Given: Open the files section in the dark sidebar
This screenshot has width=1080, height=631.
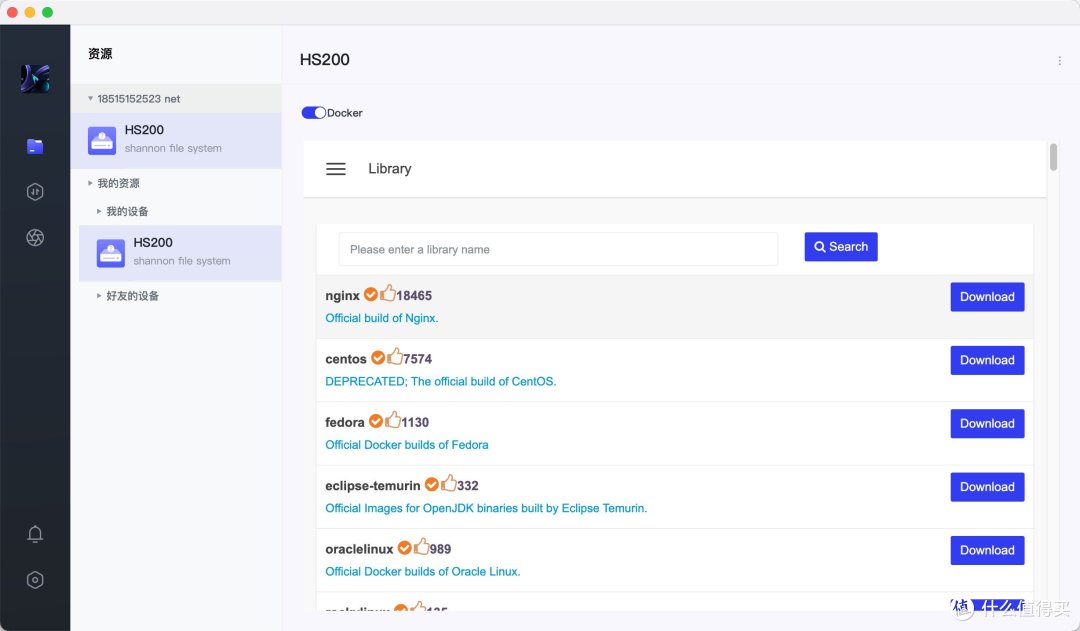Looking at the screenshot, I should pos(35,146).
